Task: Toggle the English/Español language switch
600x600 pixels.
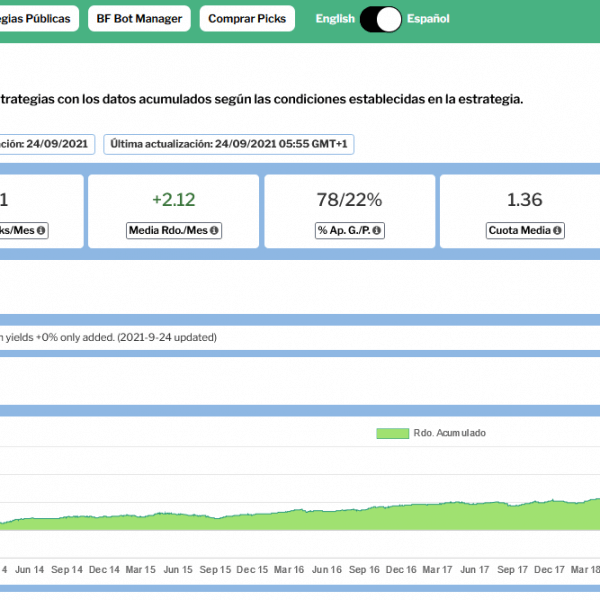Action: (381, 19)
